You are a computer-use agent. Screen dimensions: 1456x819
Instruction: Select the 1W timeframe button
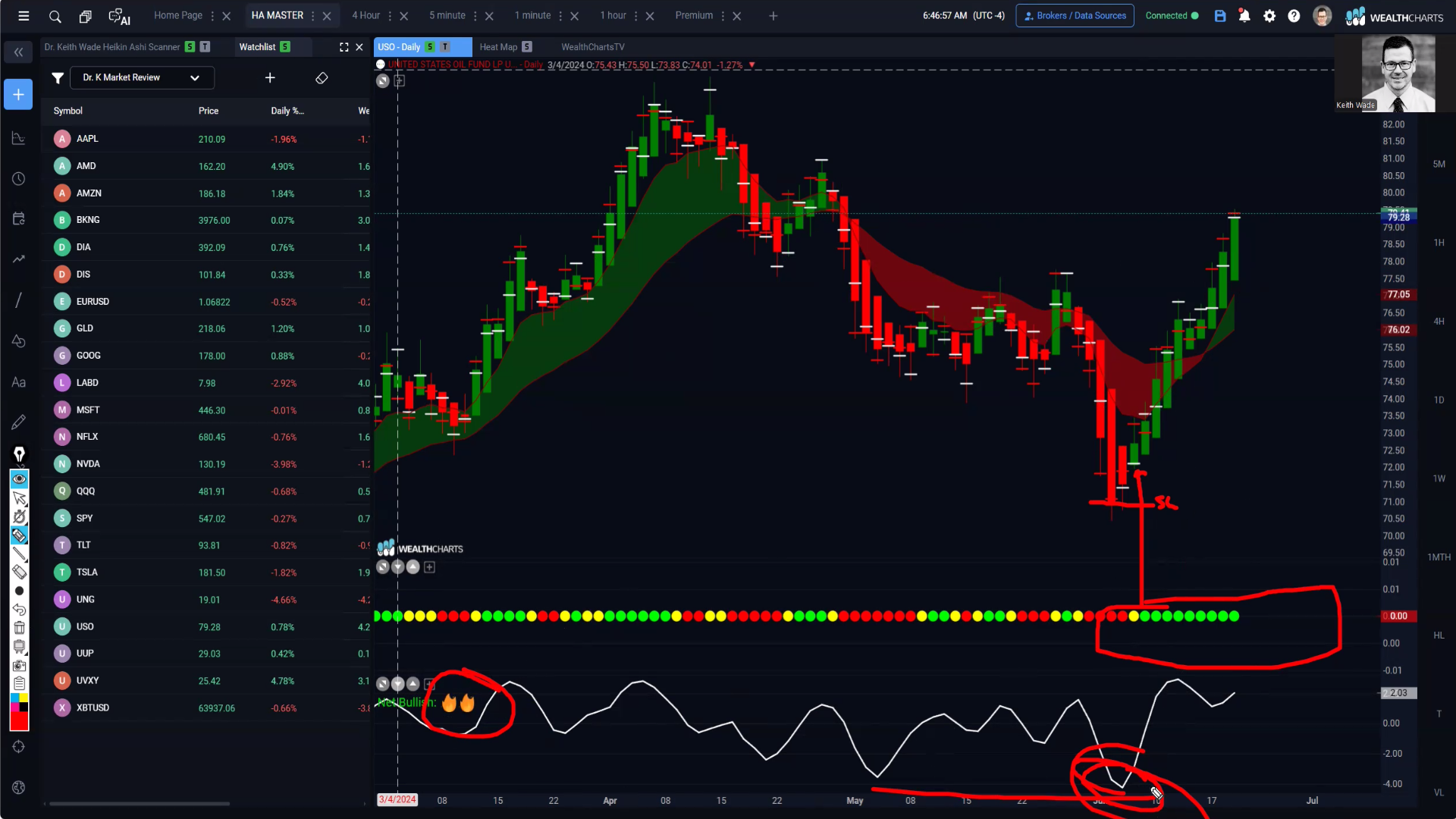(1439, 479)
